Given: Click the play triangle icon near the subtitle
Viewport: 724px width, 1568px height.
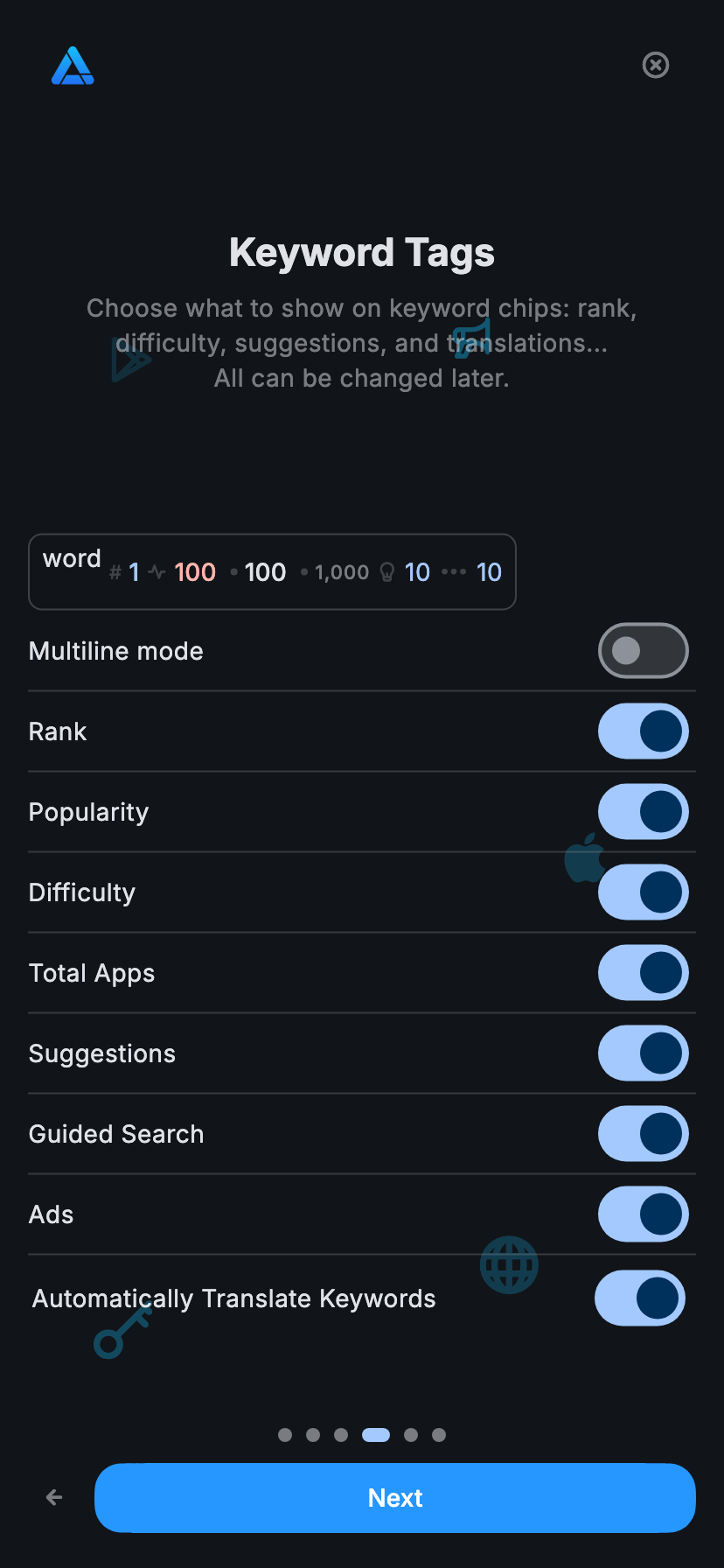Looking at the screenshot, I should pyautogui.click(x=130, y=359).
